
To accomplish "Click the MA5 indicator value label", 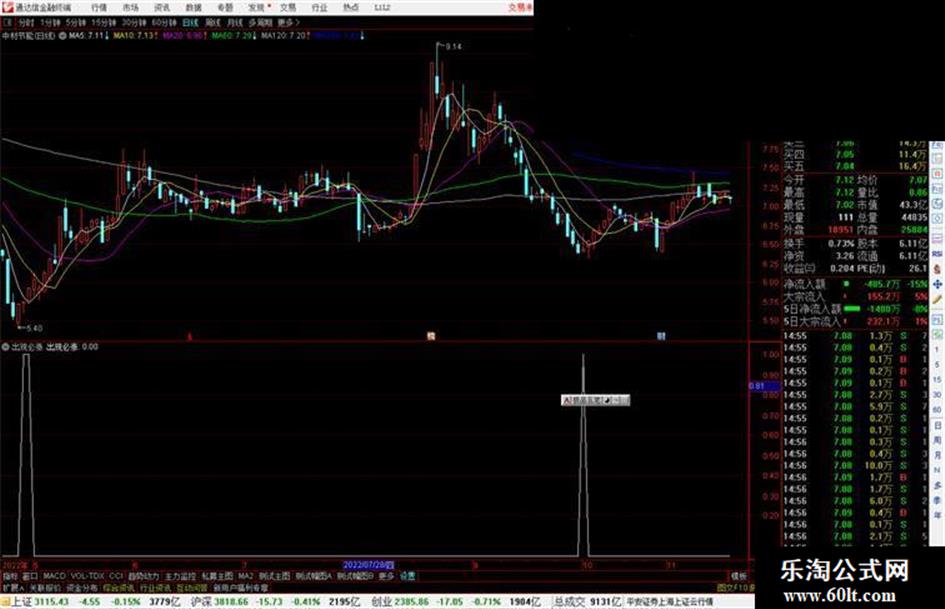I will pyautogui.click(x=87, y=36).
